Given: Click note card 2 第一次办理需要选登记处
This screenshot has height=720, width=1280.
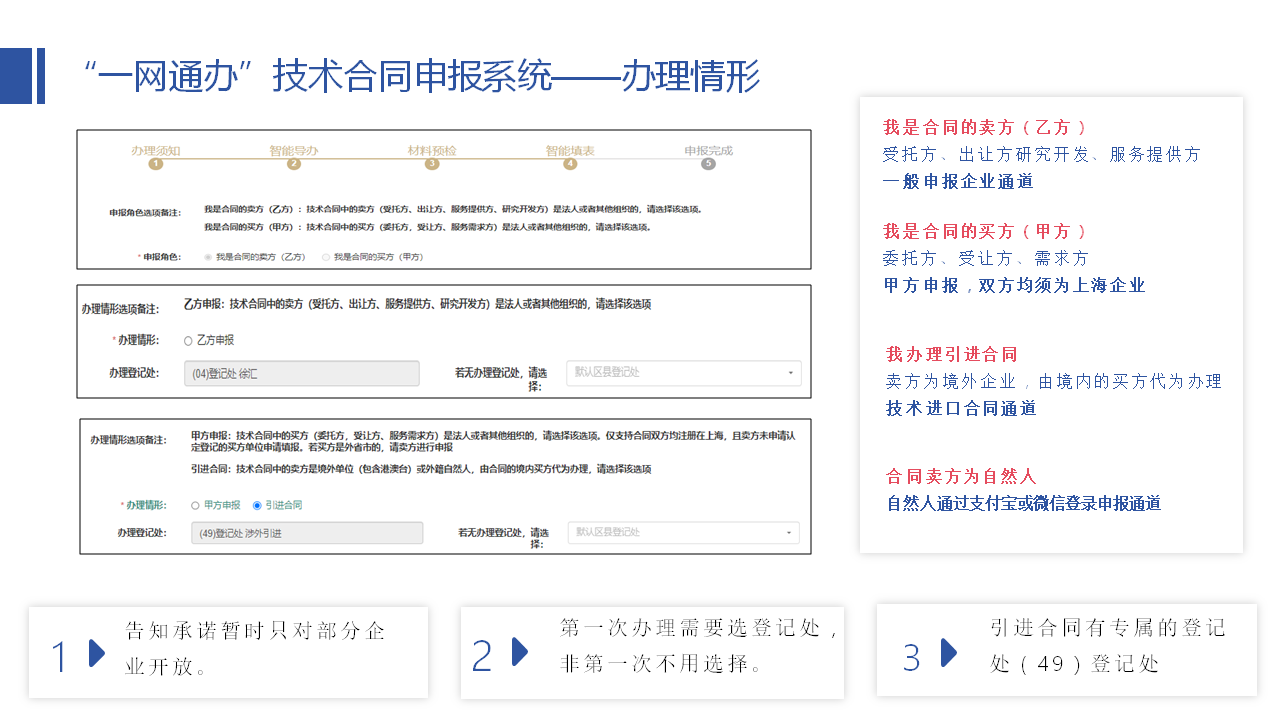Looking at the screenshot, I should coord(652,652).
